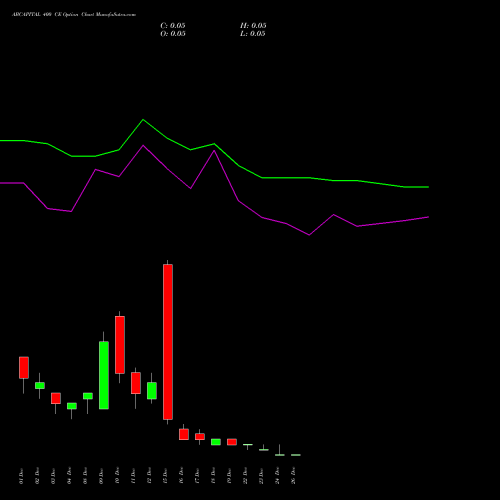Click the 16 Dec date label
The image size is (500, 500).
181,476
